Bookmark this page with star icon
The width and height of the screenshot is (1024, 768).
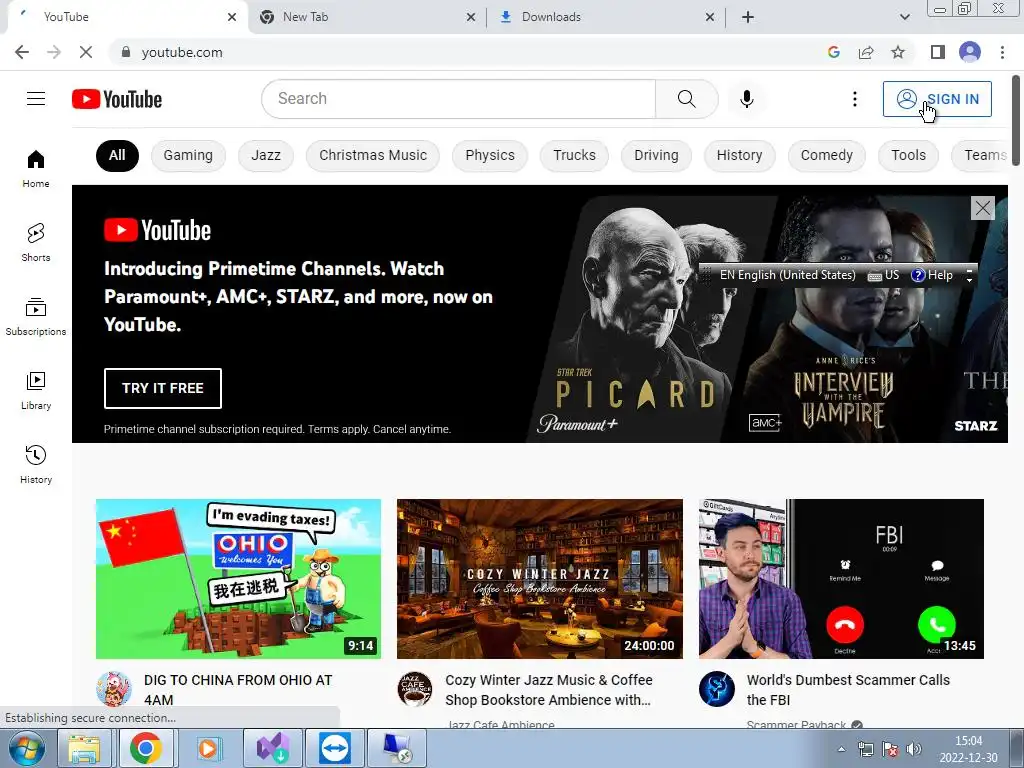898,52
